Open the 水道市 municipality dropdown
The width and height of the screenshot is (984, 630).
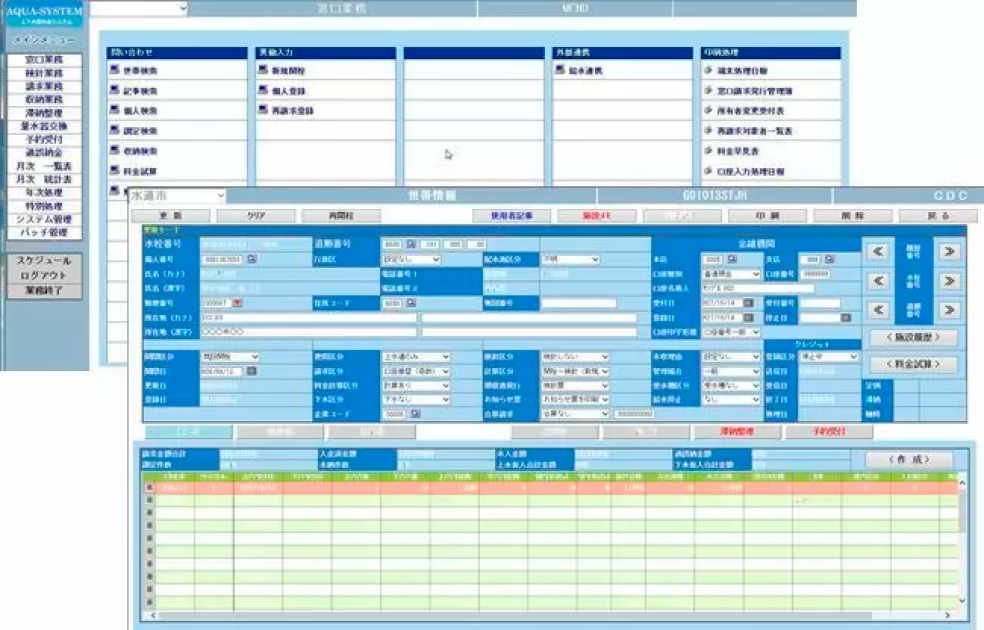pos(218,197)
